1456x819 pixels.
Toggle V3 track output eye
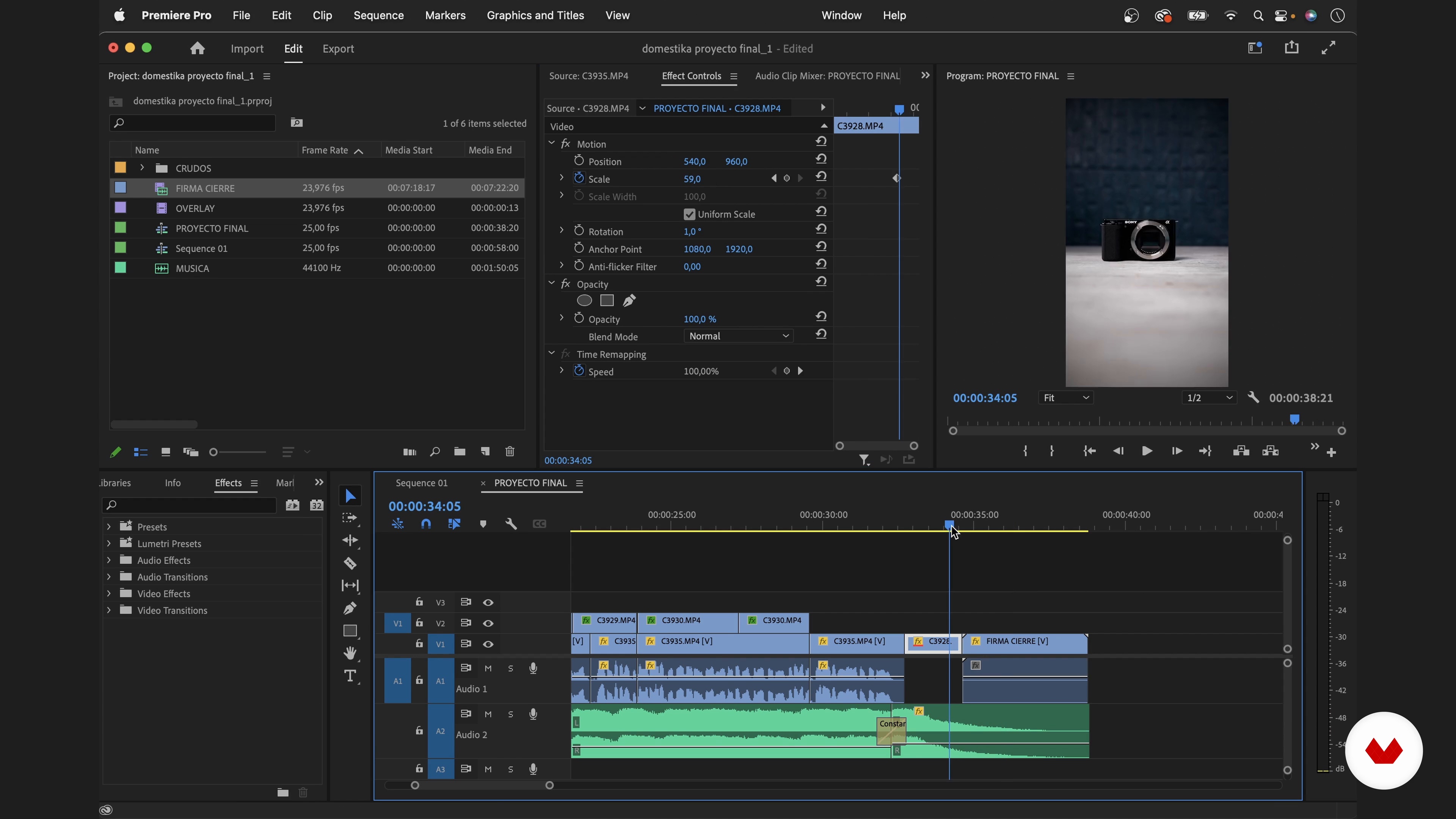pyautogui.click(x=488, y=602)
